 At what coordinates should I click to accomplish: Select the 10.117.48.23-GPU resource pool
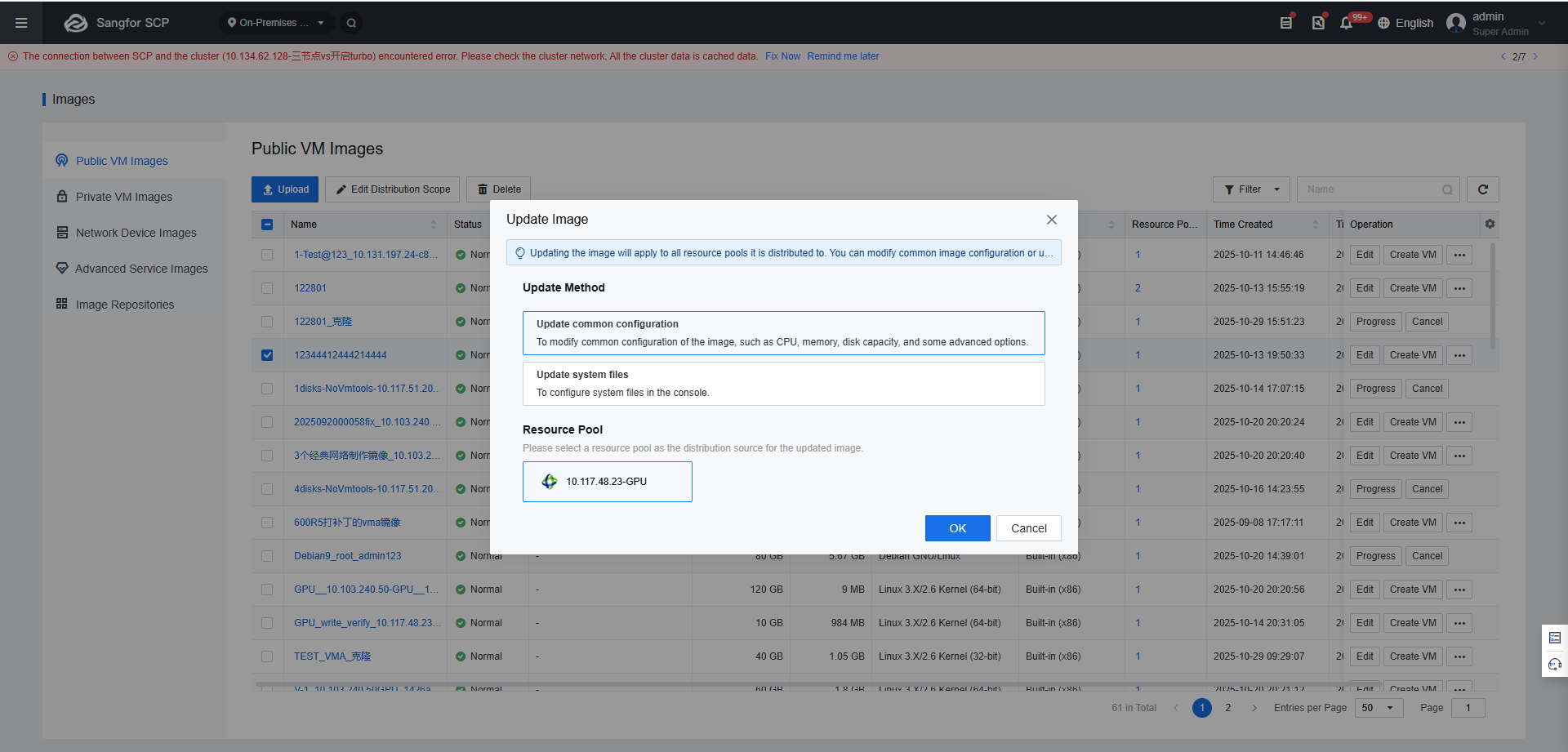coord(608,482)
